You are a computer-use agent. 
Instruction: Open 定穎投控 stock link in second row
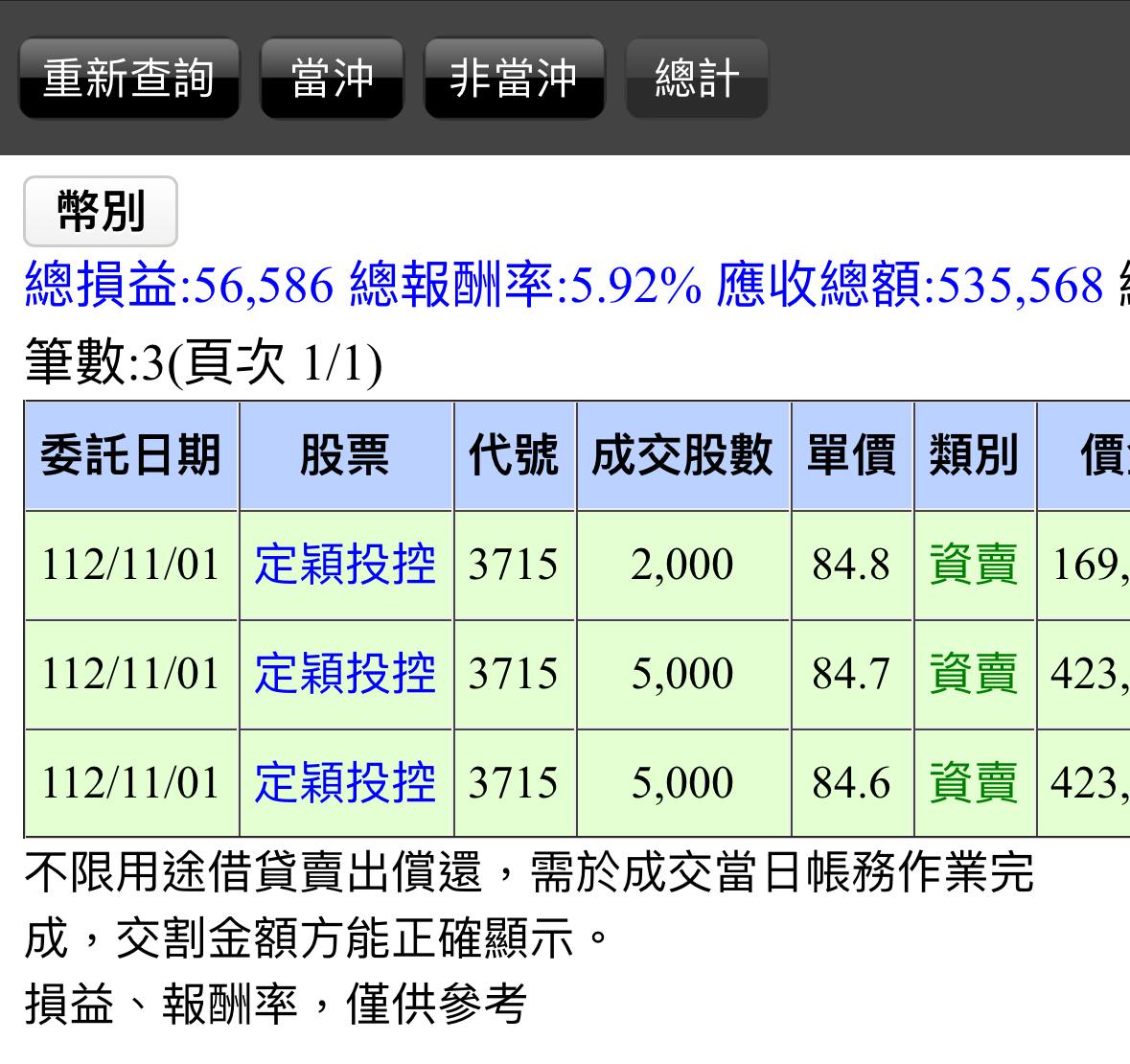pyautogui.click(x=345, y=672)
